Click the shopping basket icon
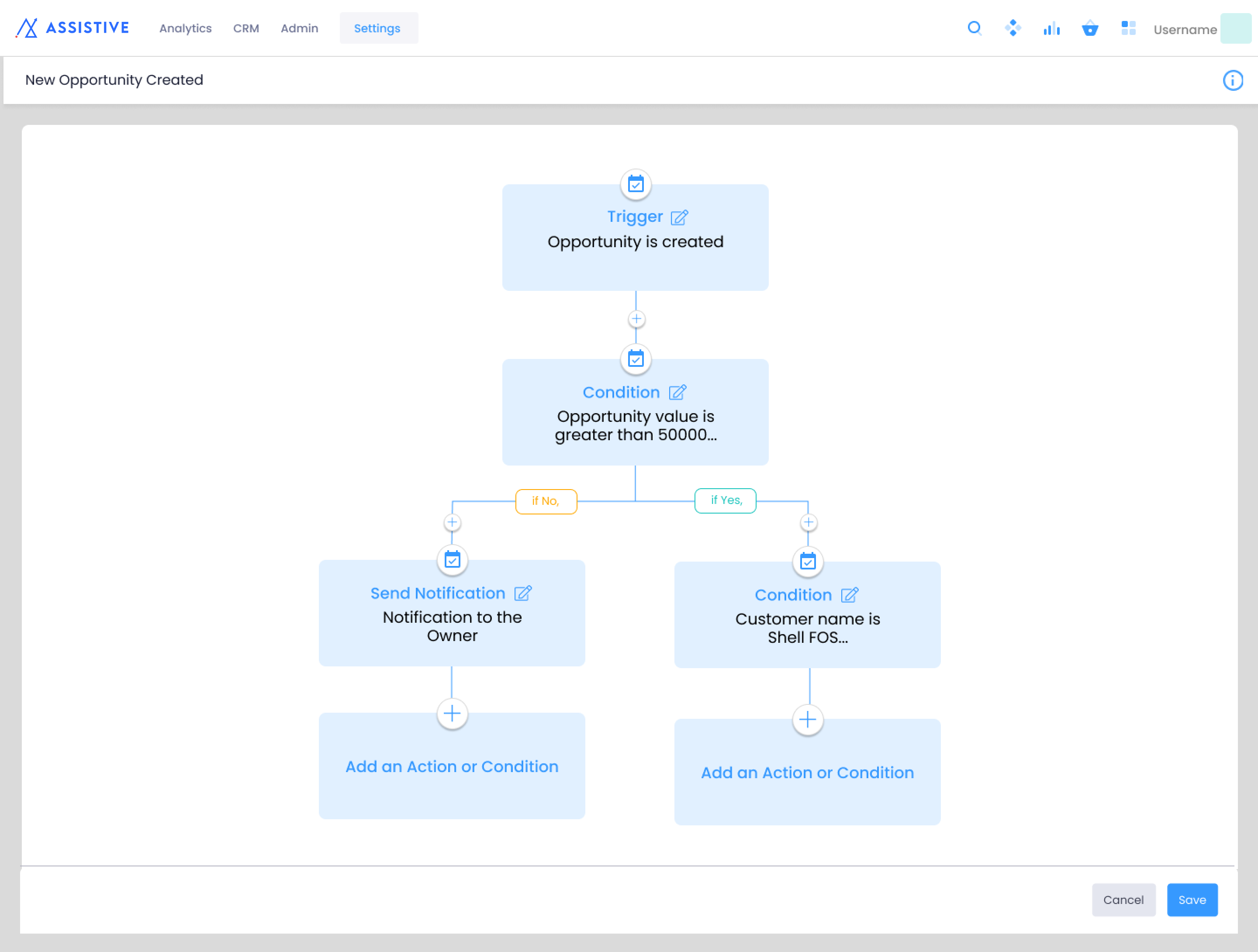Viewport: 1258px width, 952px height. (1090, 28)
